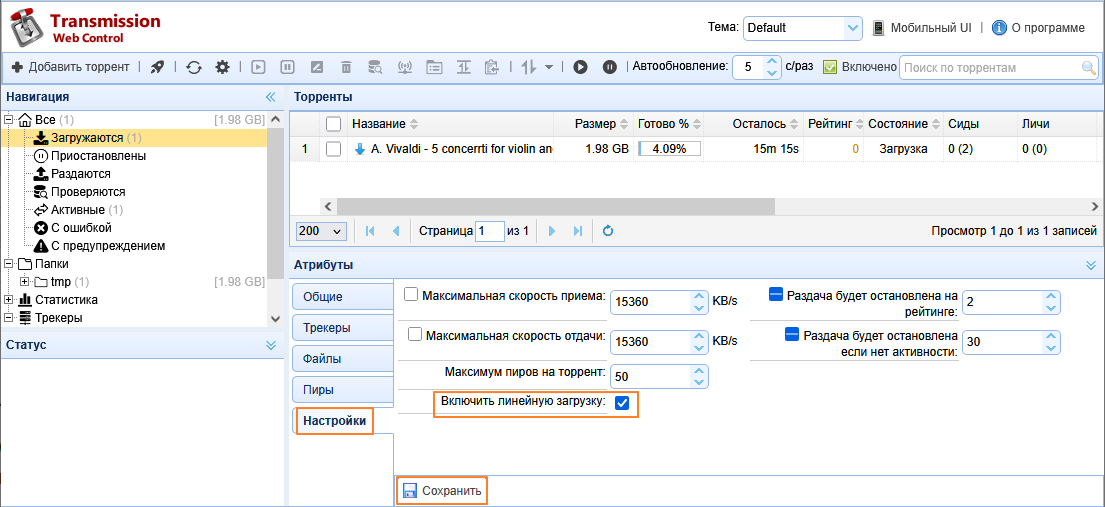
Task: Click the Add torrent button
Action: click(x=71, y=67)
